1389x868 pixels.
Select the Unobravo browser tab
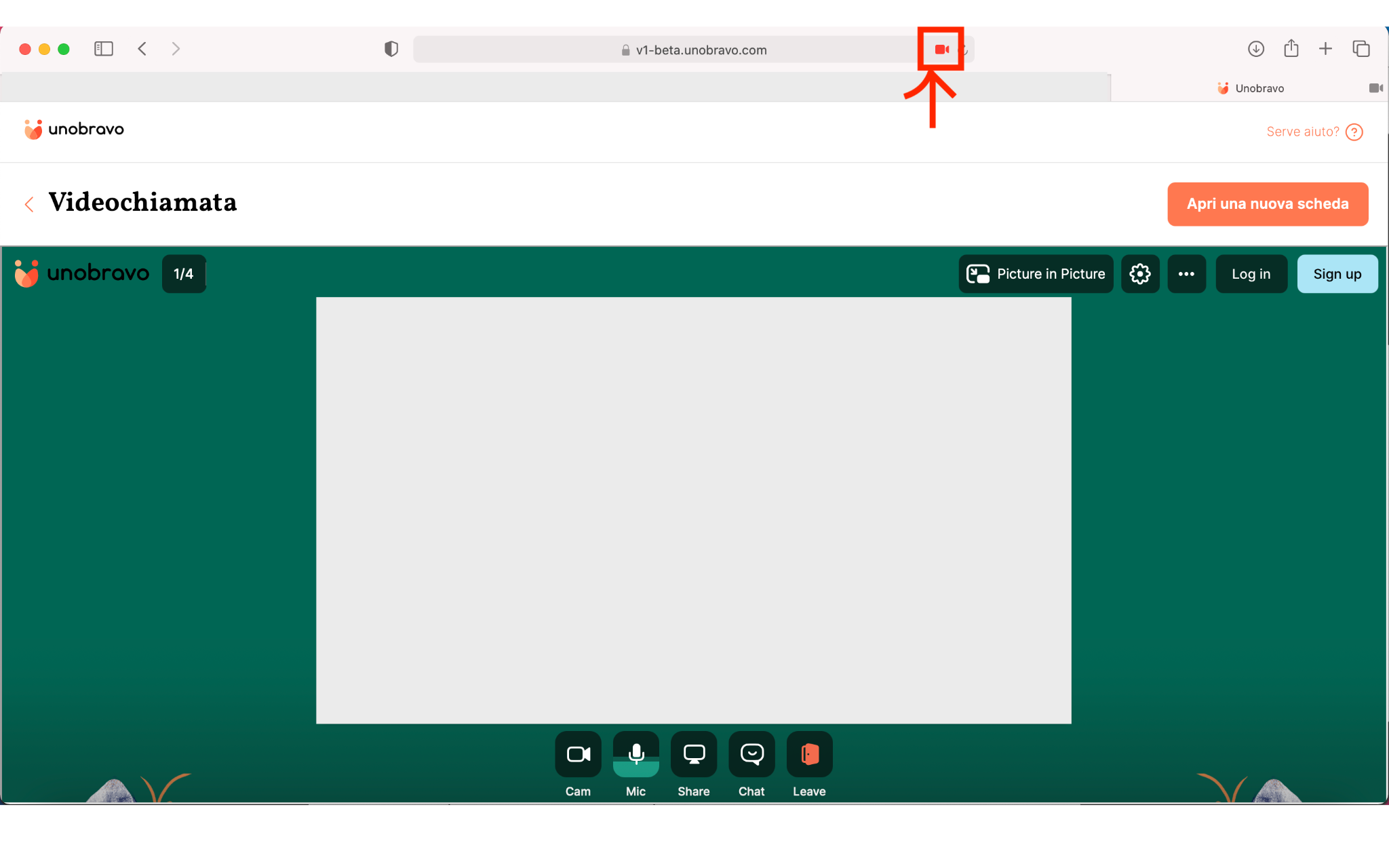click(1250, 88)
